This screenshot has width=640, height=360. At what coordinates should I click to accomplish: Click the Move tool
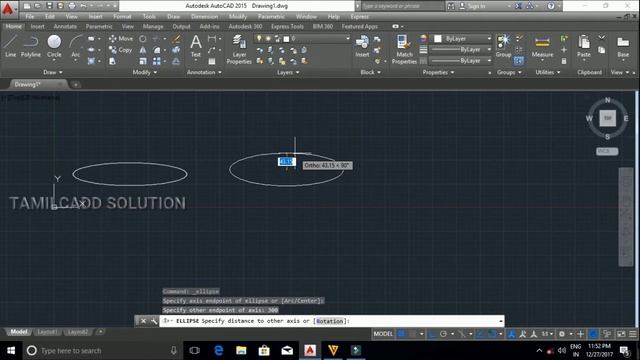tap(121, 38)
